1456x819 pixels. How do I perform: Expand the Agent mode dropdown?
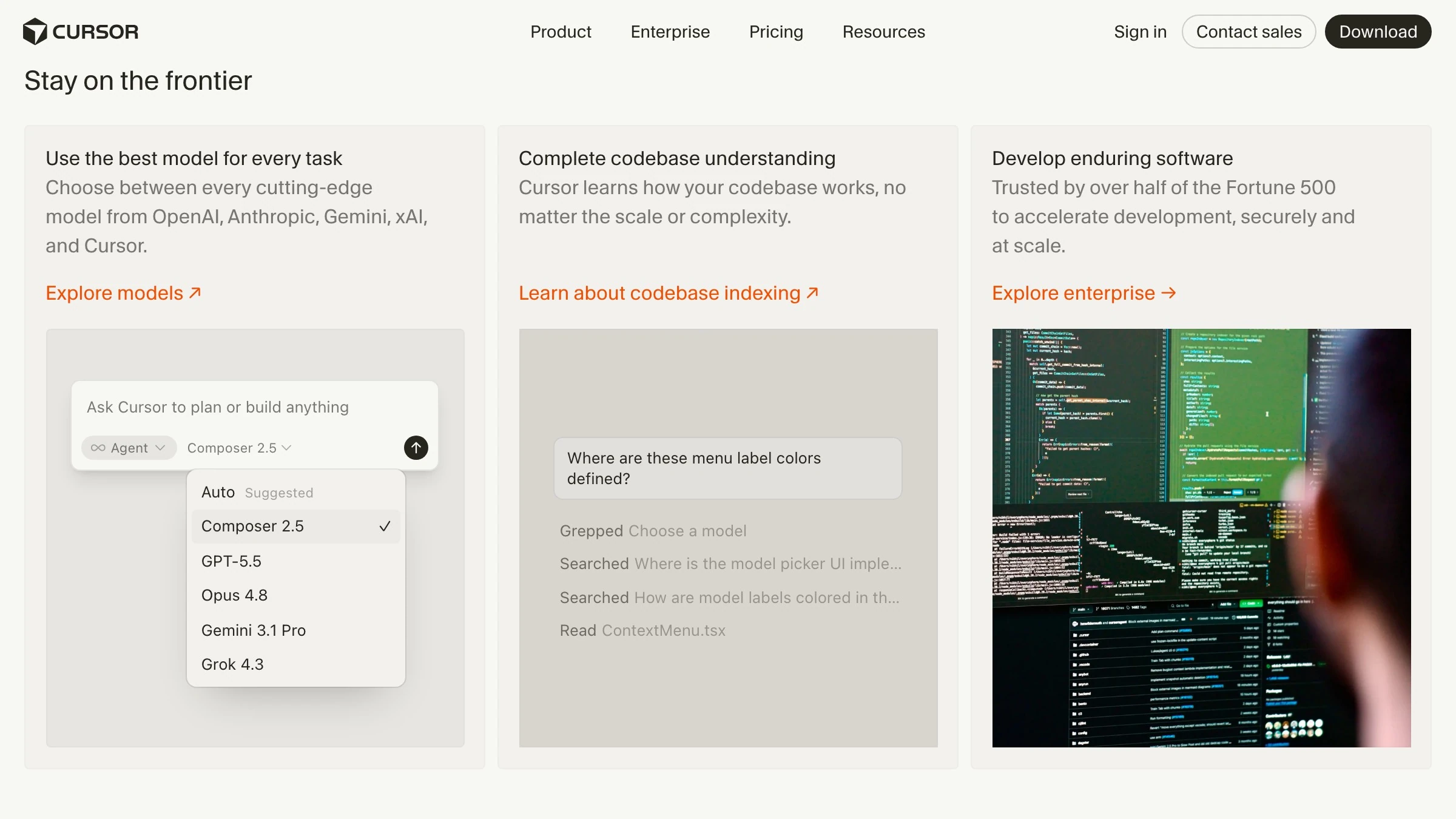coord(129,448)
